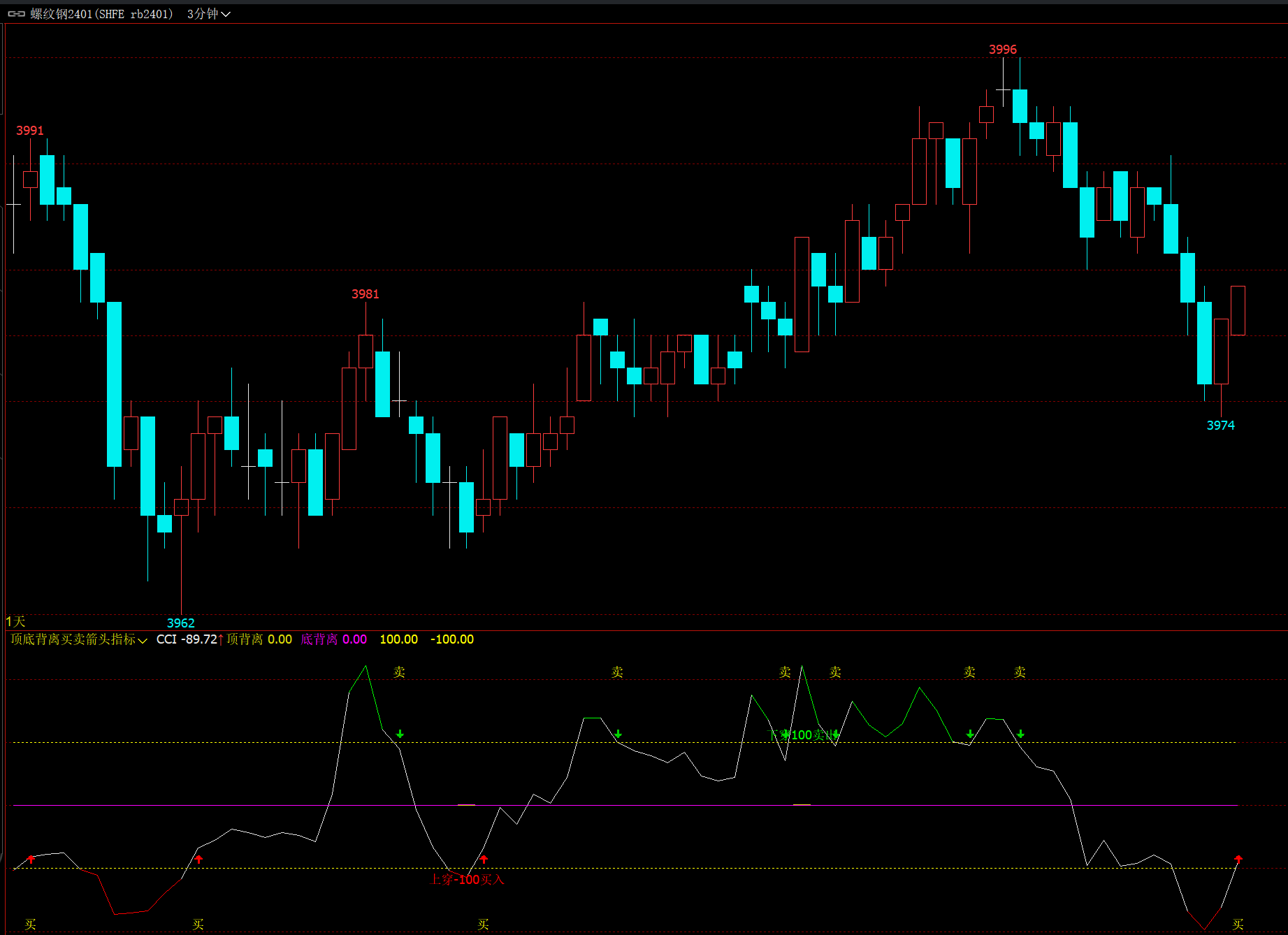Click the 3962 lowest price label
The height and width of the screenshot is (935, 1288).
point(181,623)
